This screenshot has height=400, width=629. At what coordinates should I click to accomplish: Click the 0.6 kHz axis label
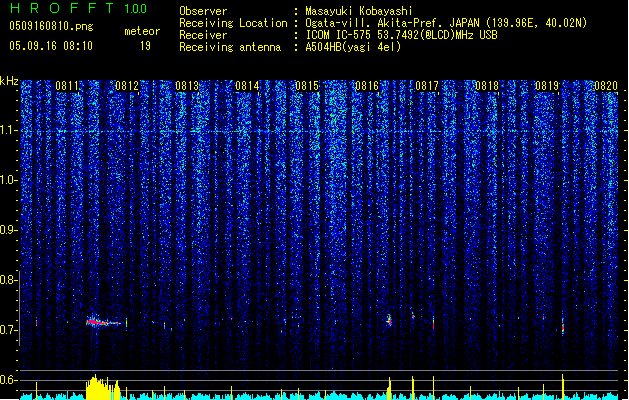pyautogui.click(x=8, y=380)
